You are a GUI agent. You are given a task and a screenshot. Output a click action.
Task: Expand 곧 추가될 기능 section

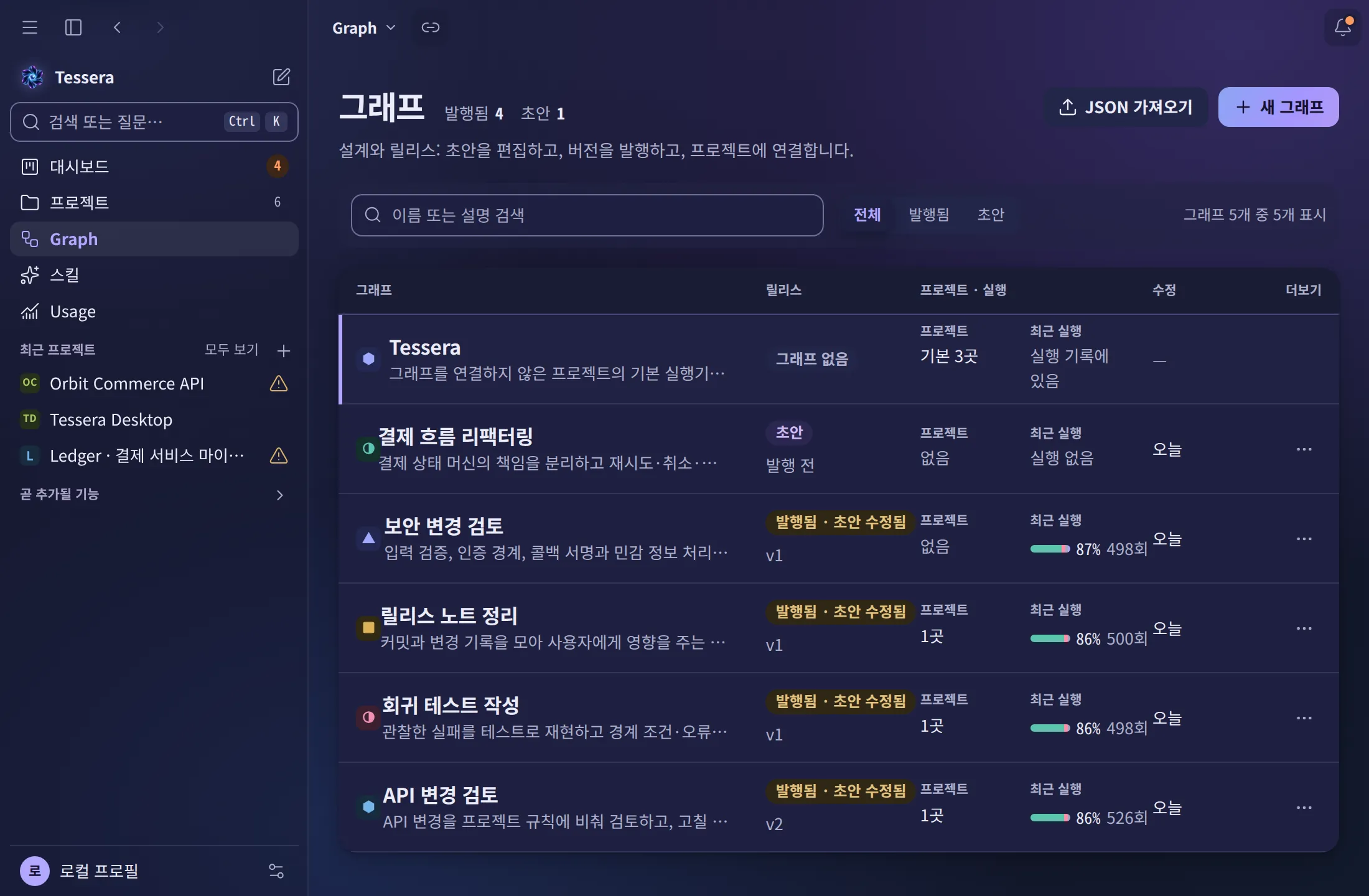point(154,495)
